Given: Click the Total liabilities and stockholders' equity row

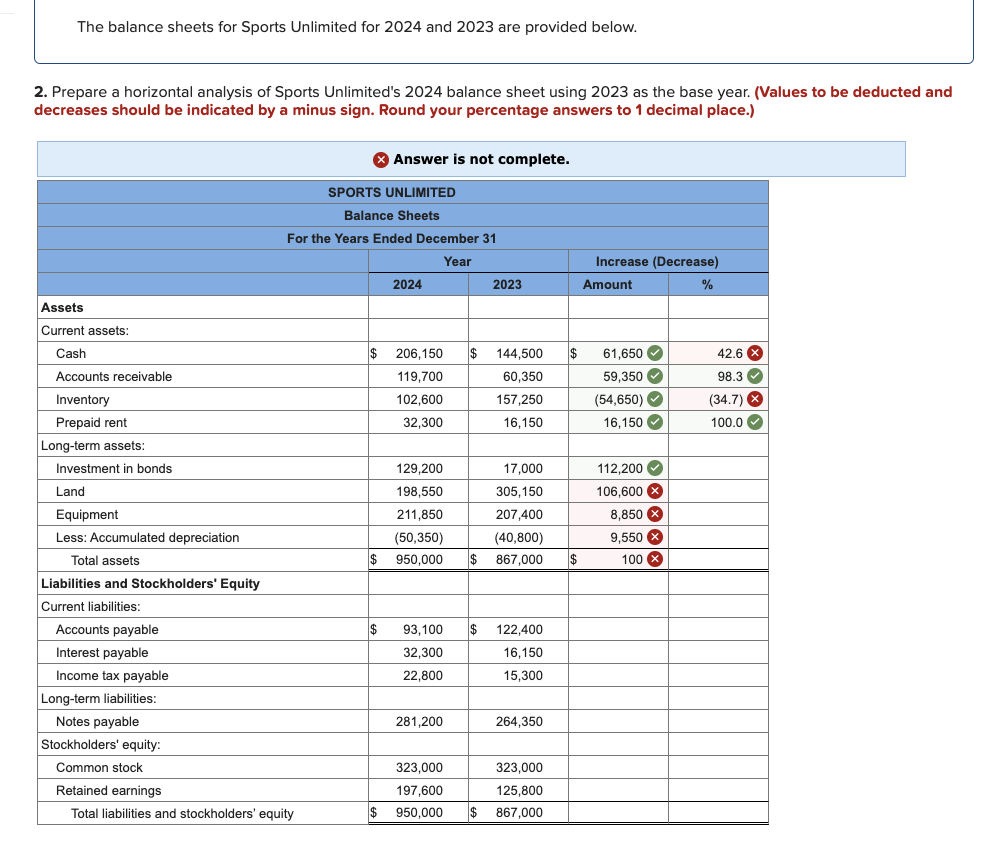Looking at the screenshot, I should (x=200, y=813).
